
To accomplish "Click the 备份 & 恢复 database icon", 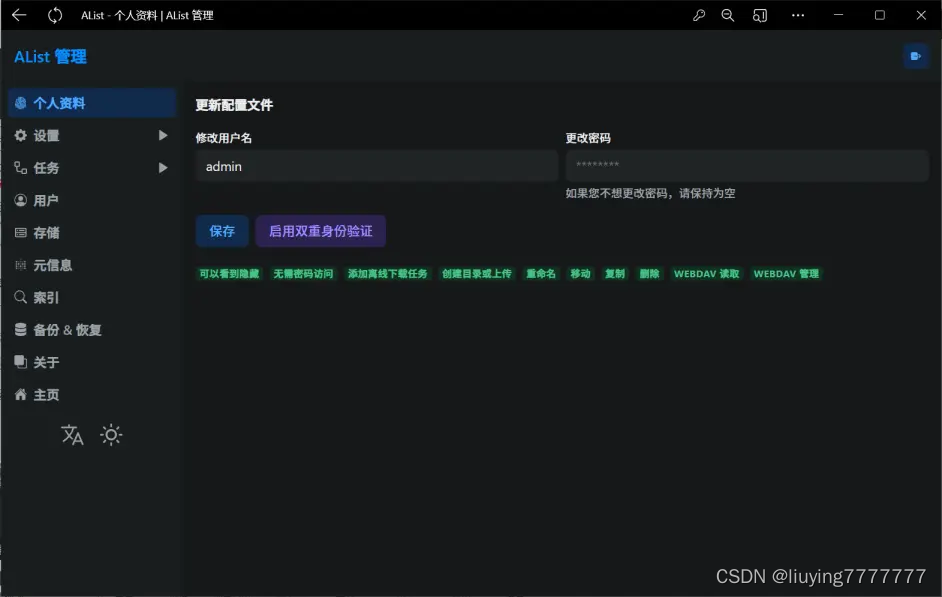I will coord(20,329).
